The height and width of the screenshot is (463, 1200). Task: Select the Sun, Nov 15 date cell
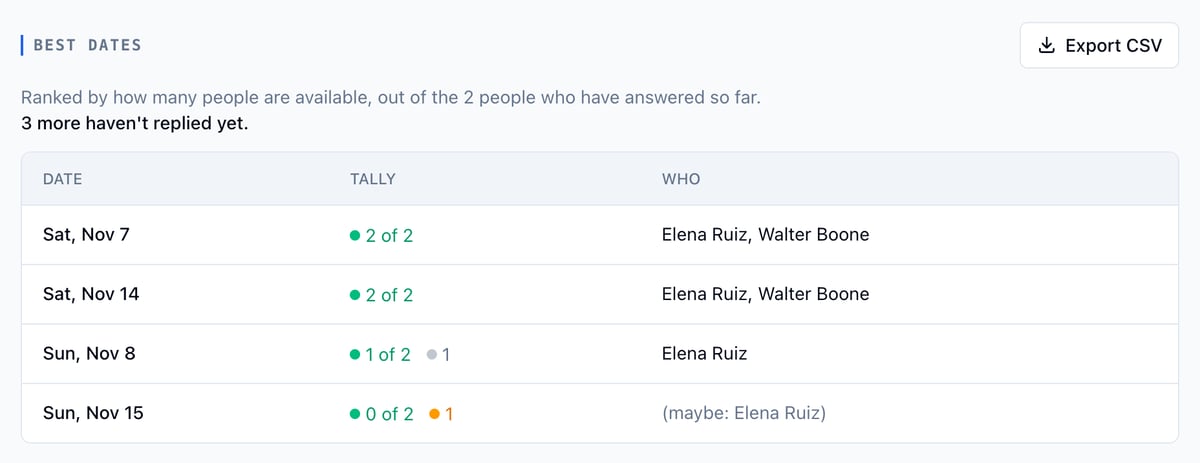point(93,413)
